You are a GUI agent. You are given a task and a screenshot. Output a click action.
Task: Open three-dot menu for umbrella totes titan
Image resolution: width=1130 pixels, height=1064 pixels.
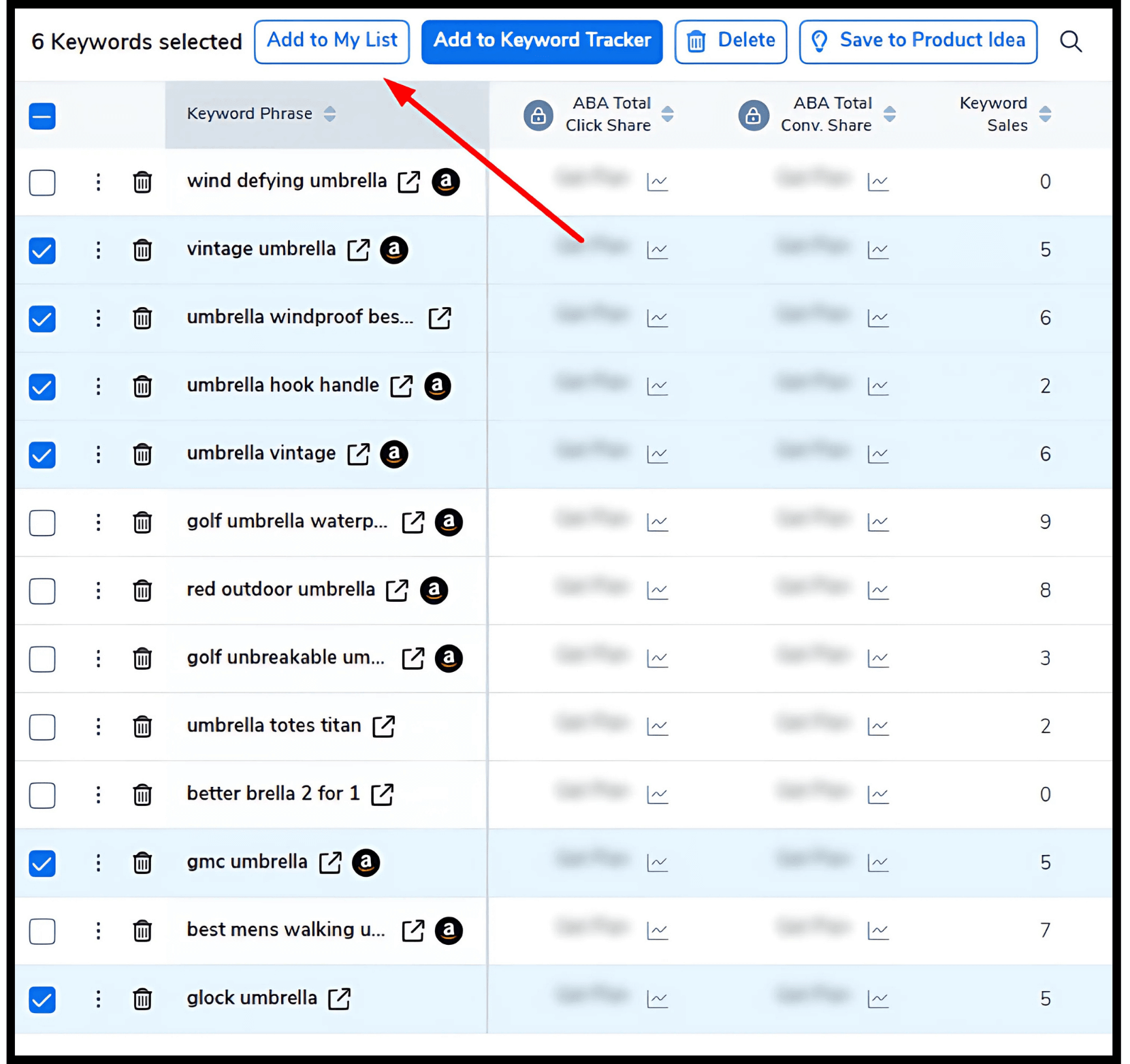pyautogui.click(x=98, y=726)
